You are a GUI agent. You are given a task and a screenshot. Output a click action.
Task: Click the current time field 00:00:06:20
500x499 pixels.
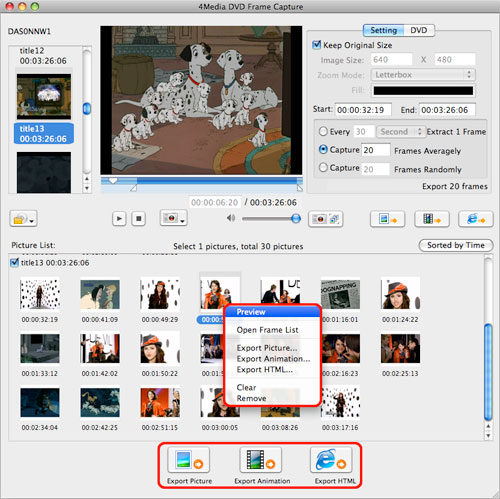pyautogui.click(x=214, y=202)
